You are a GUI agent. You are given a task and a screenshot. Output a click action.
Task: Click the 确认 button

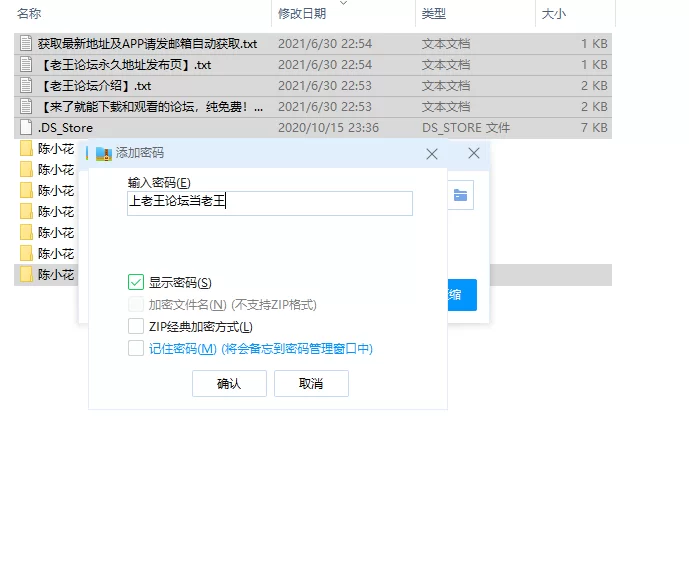coord(229,384)
